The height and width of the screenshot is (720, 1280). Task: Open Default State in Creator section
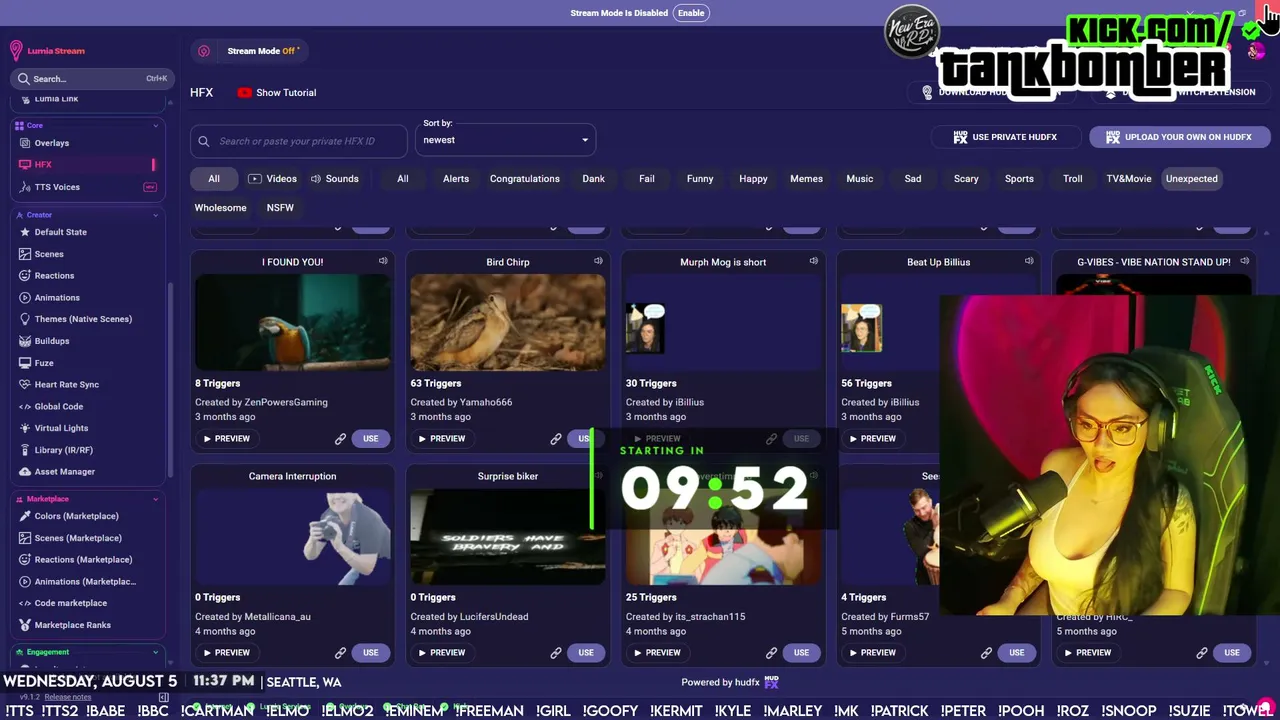point(60,232)
